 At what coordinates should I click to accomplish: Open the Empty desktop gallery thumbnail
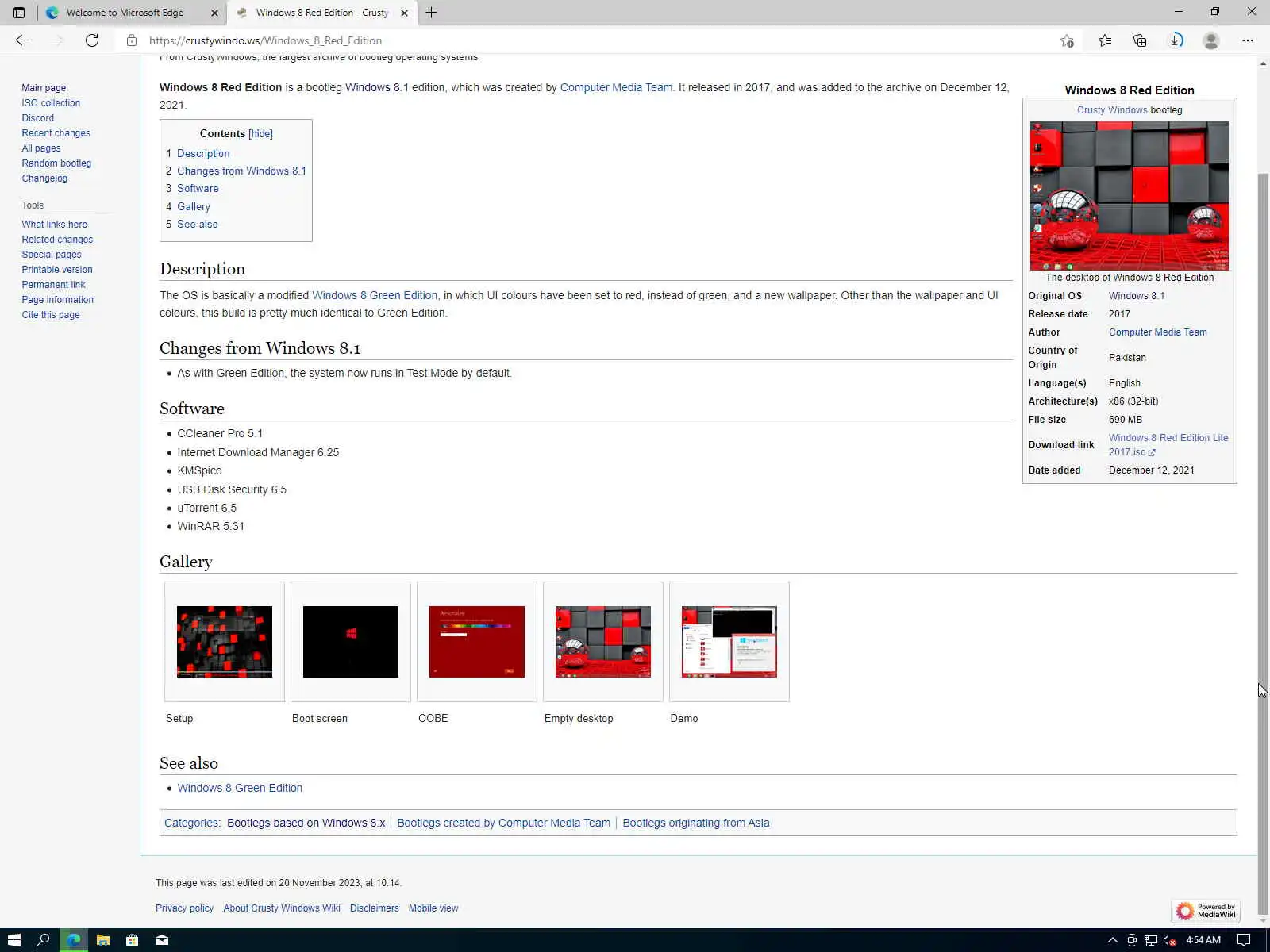tap(603, 642)
